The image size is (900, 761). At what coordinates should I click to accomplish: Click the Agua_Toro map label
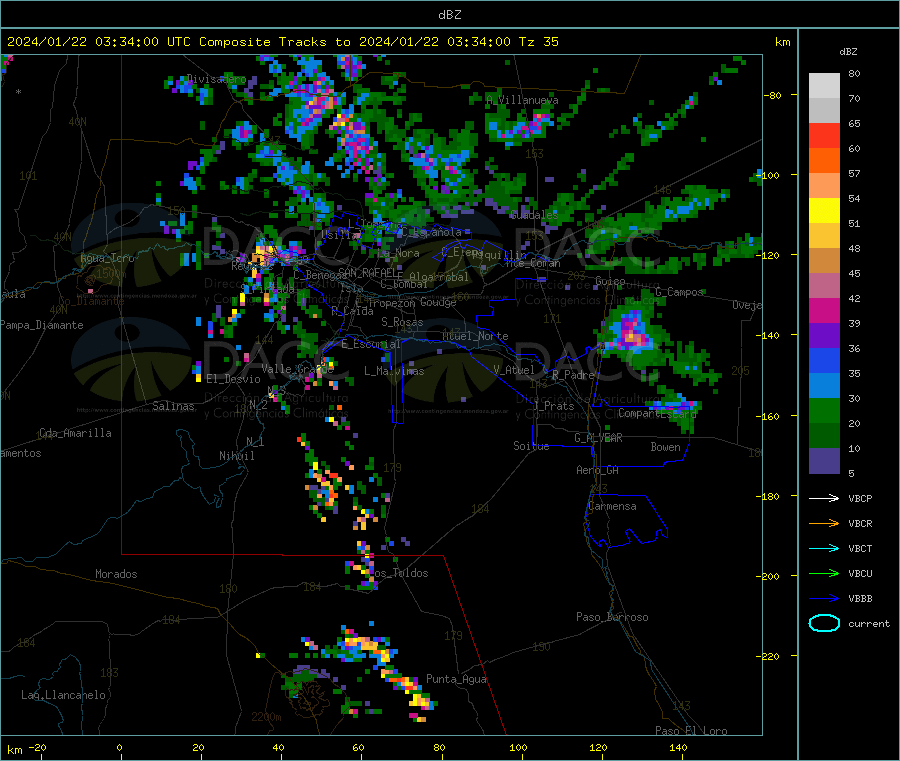(x=107, y=258)
